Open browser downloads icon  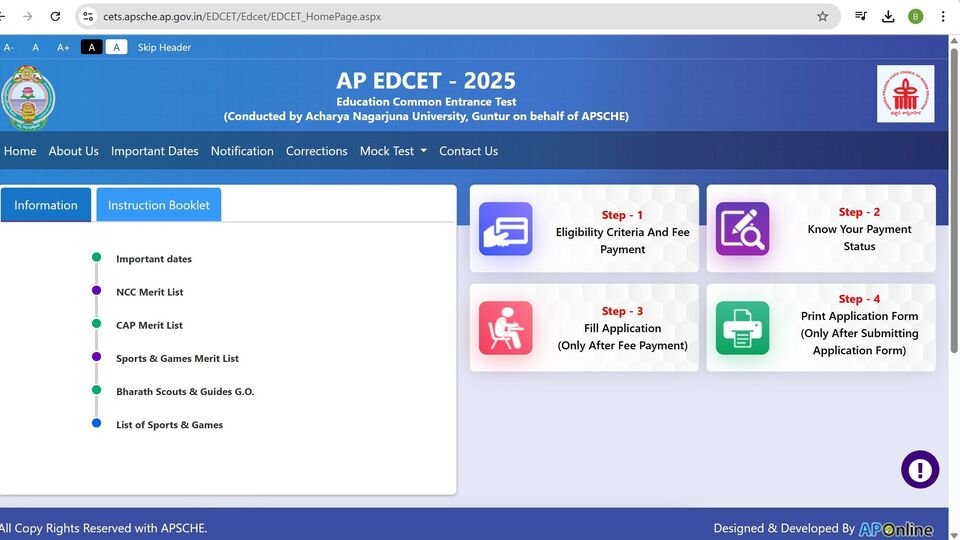click(x=888, y=17)
